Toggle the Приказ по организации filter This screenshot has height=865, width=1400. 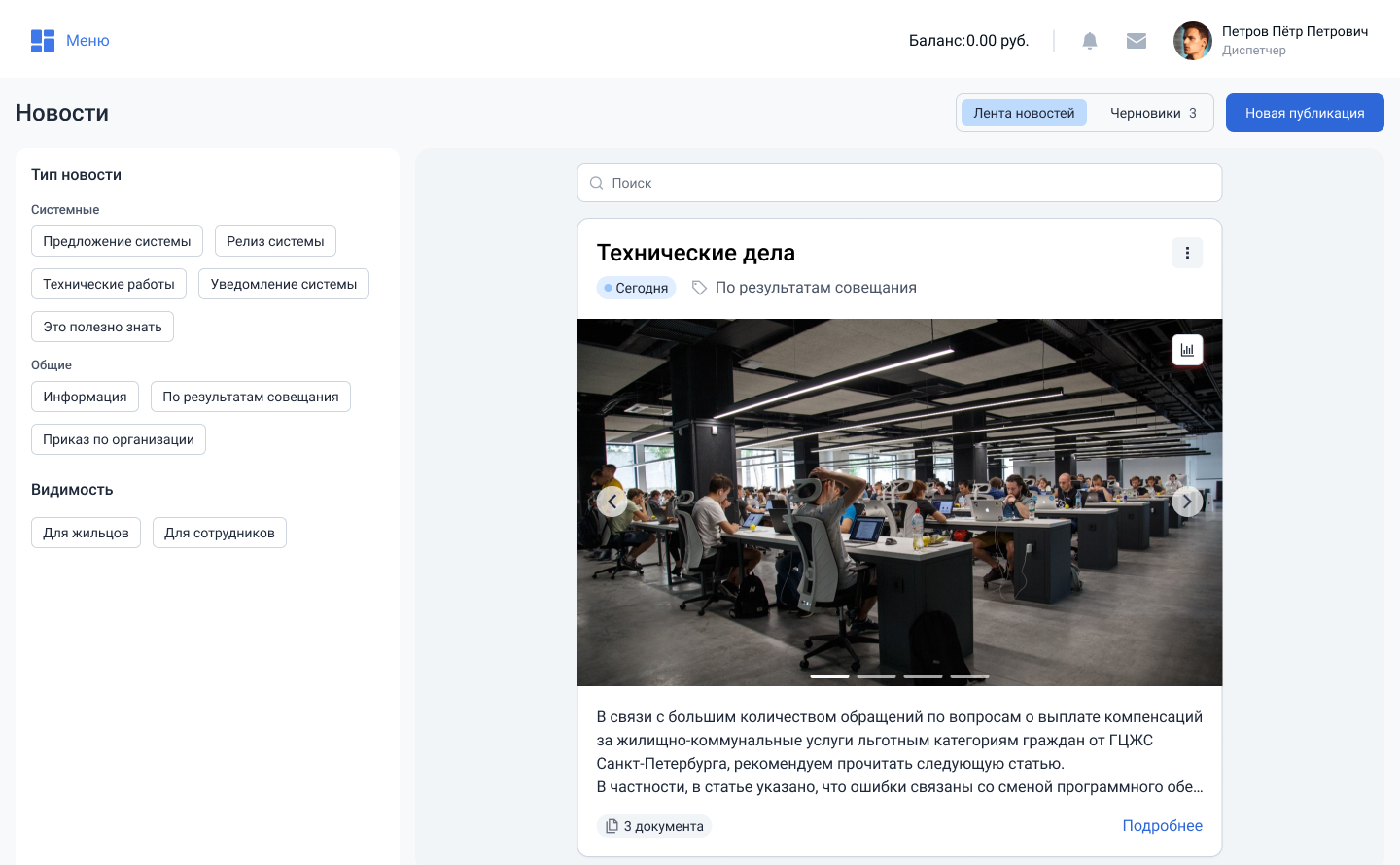[119, 439]
